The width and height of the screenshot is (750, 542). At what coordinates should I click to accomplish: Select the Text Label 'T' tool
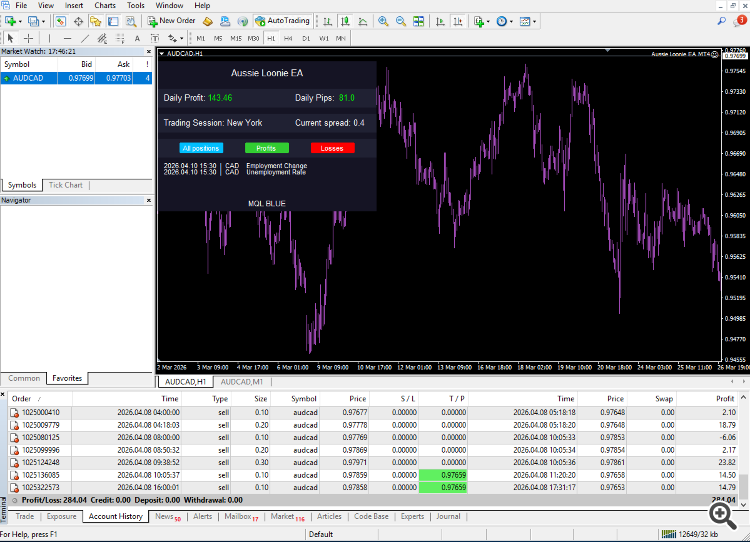(154, 38)
